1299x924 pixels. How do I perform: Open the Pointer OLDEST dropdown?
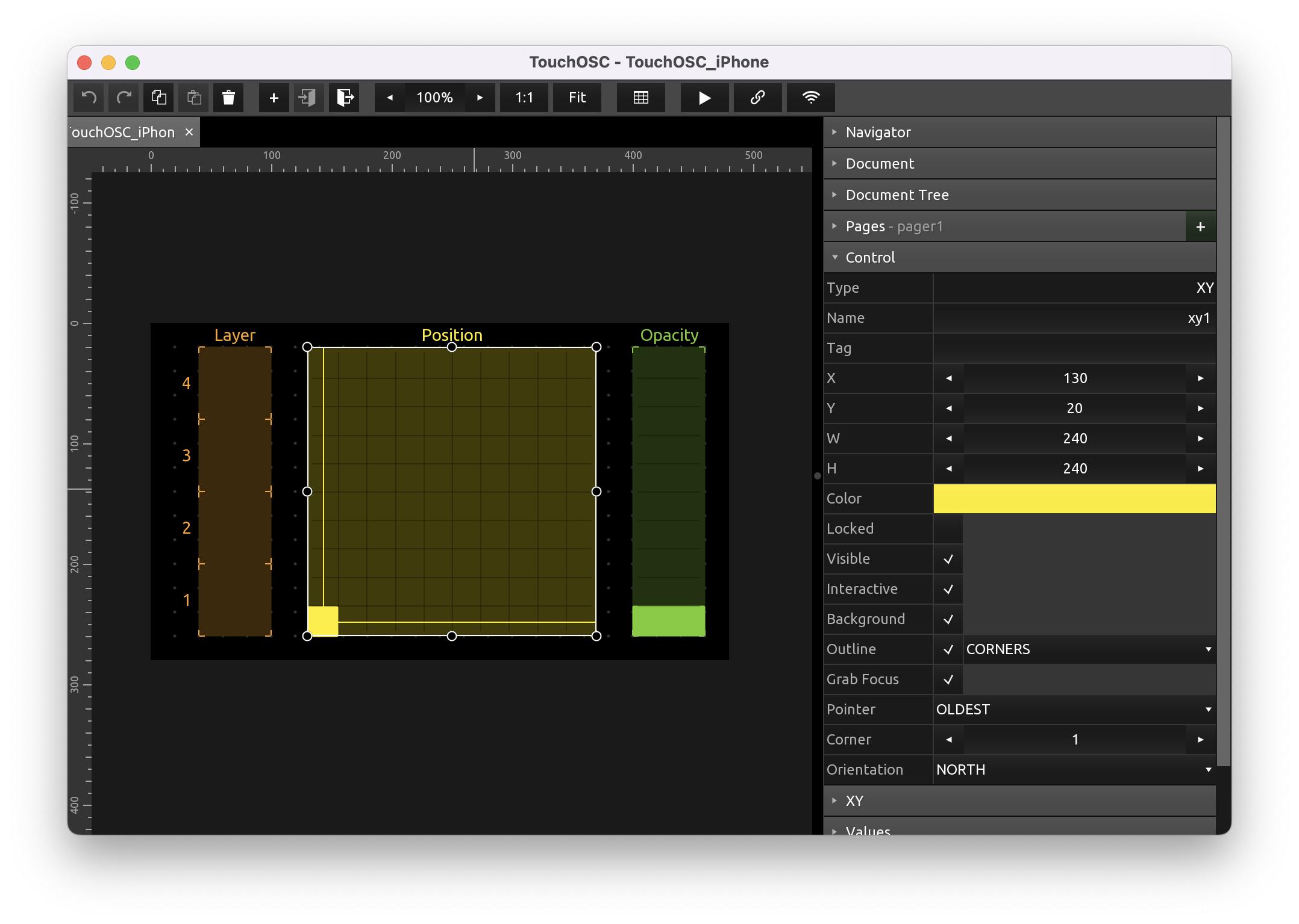coord(1074,710)
